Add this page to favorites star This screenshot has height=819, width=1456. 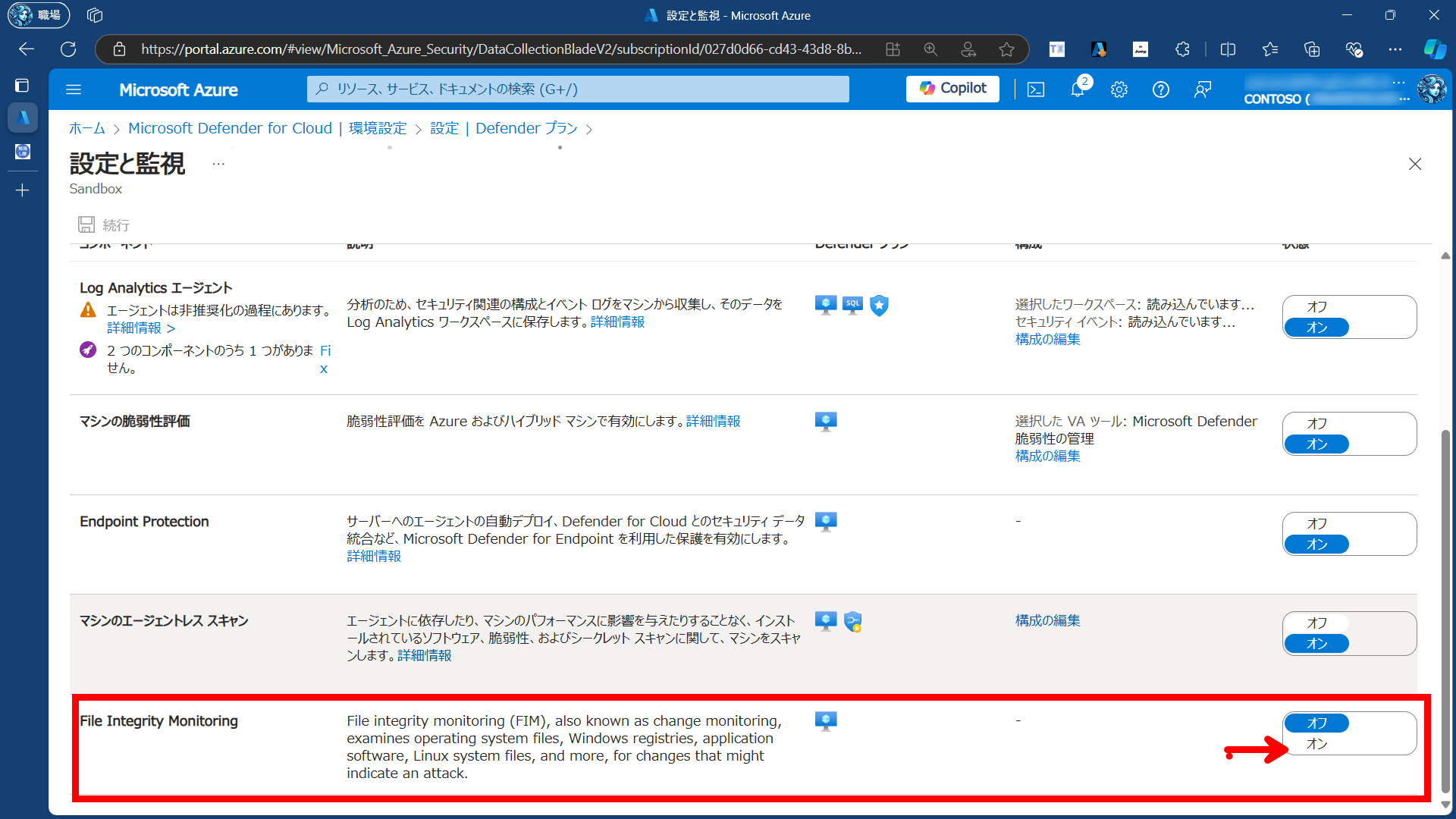[1006, 49]
